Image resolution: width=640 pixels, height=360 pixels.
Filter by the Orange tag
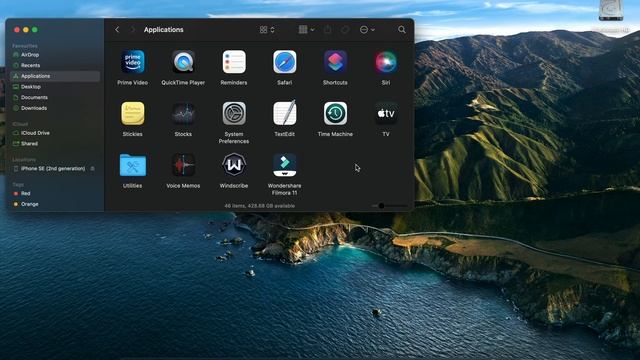tap(55, 204)
